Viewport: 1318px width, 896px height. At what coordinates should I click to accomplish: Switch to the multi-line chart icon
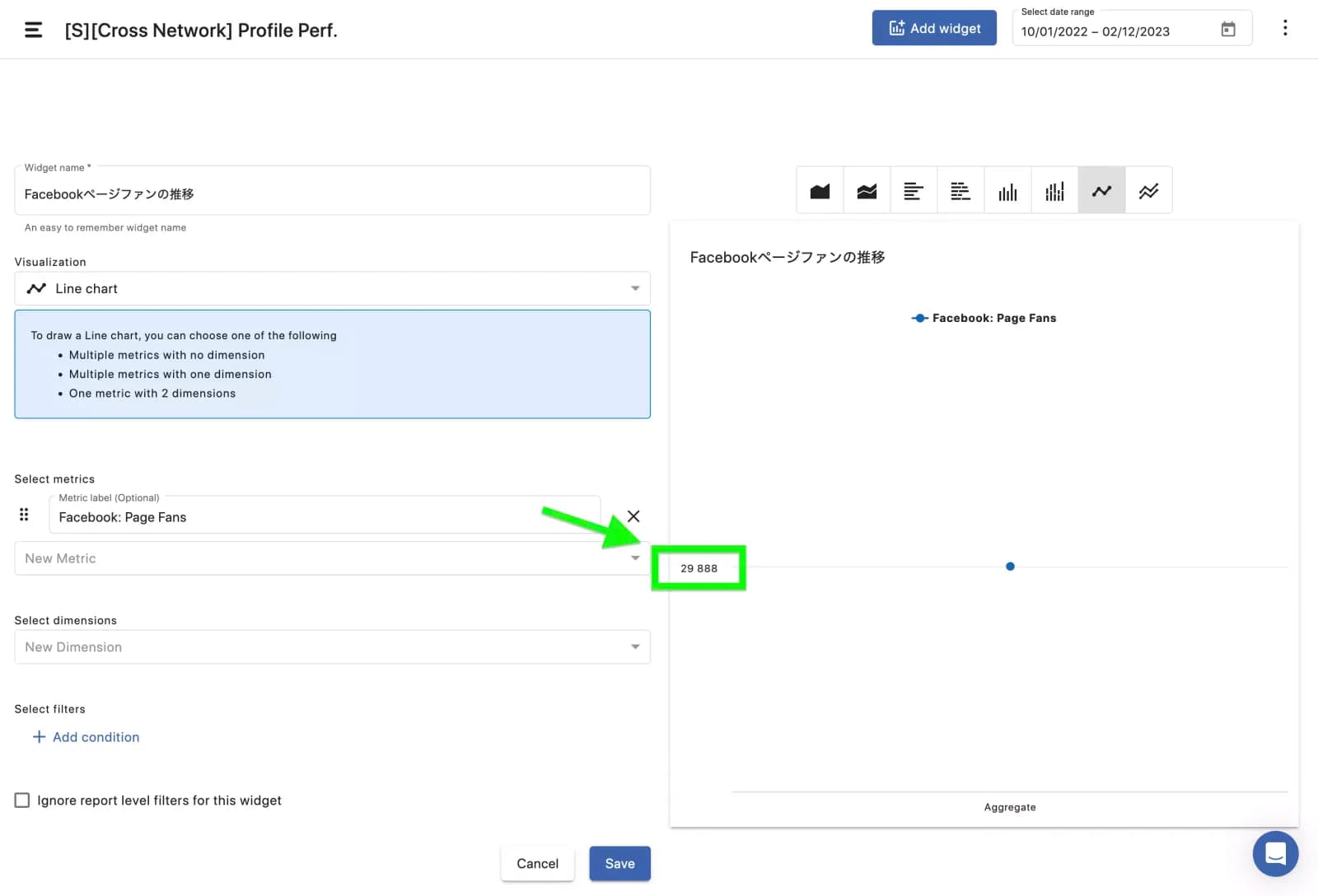(x=1148, y=191)
